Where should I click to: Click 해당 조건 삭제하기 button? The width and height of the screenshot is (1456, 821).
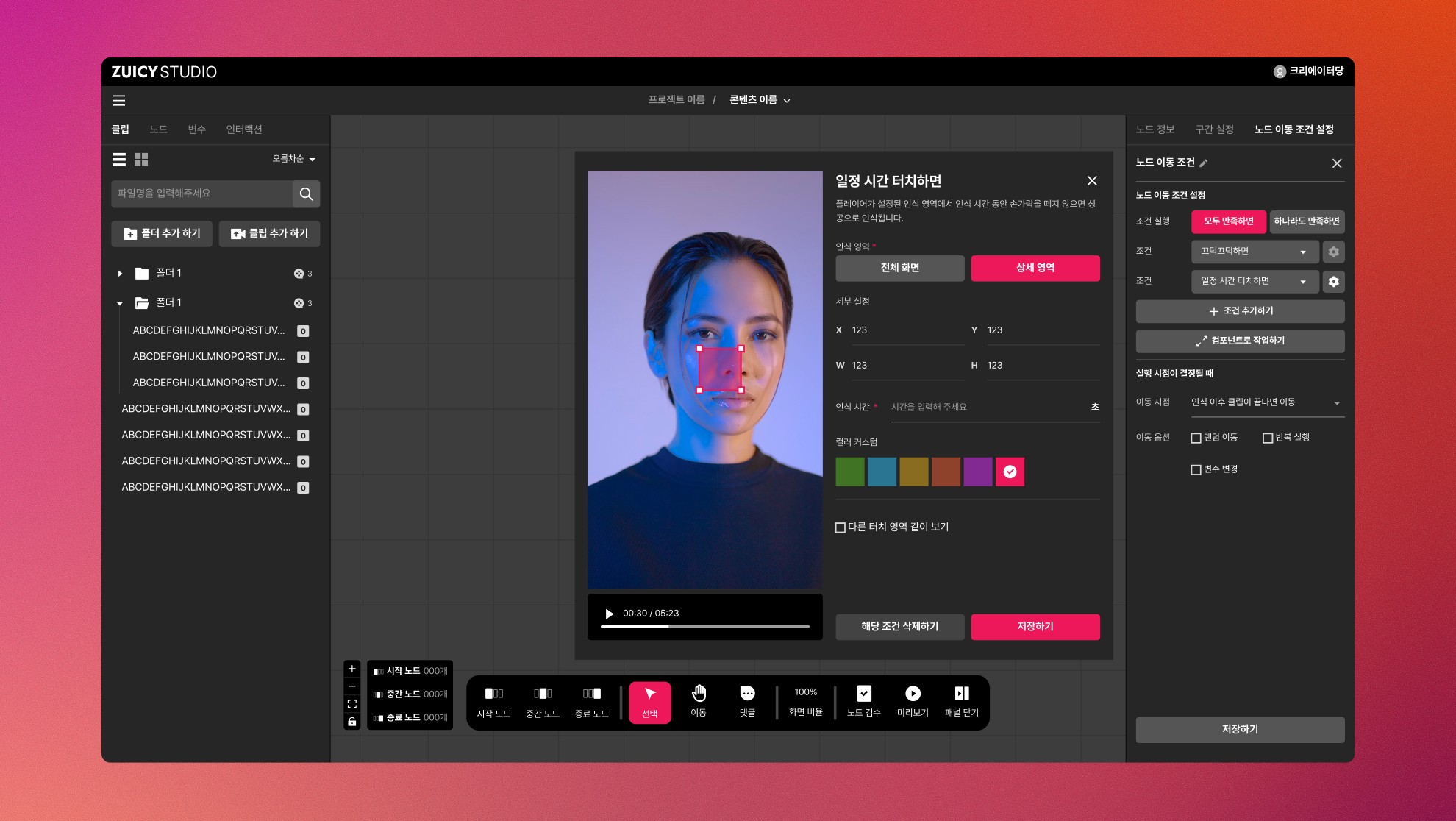[899, 627]
